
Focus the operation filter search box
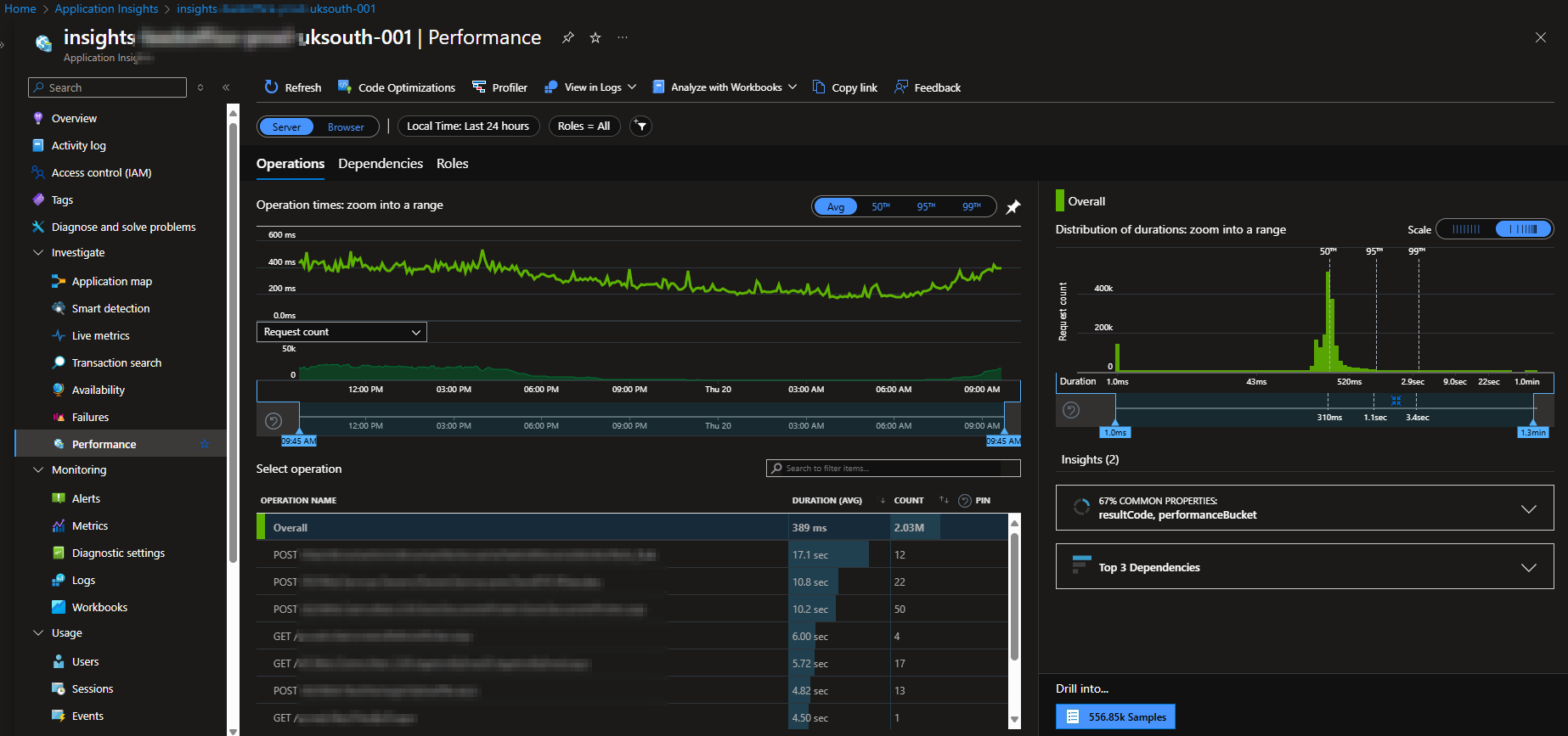tap(894, 469)
